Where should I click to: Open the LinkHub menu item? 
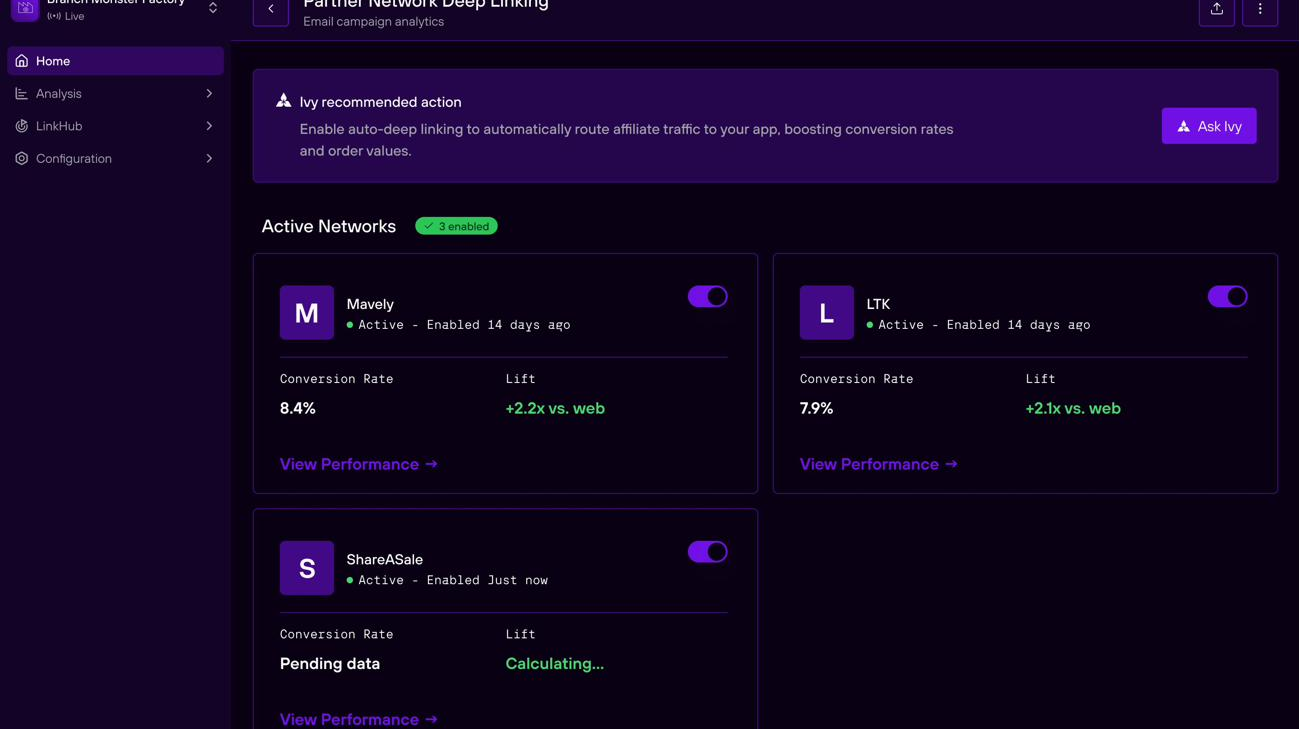[x=115, y=126]
